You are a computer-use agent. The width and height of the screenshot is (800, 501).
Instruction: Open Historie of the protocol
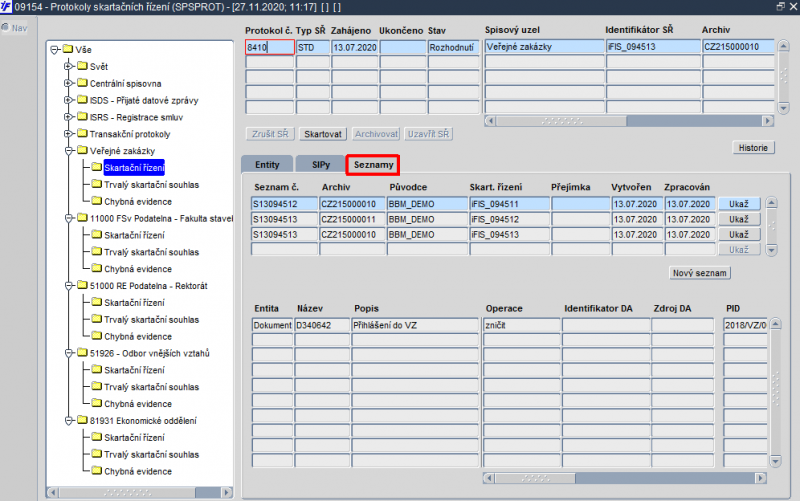tap(753, 148)
